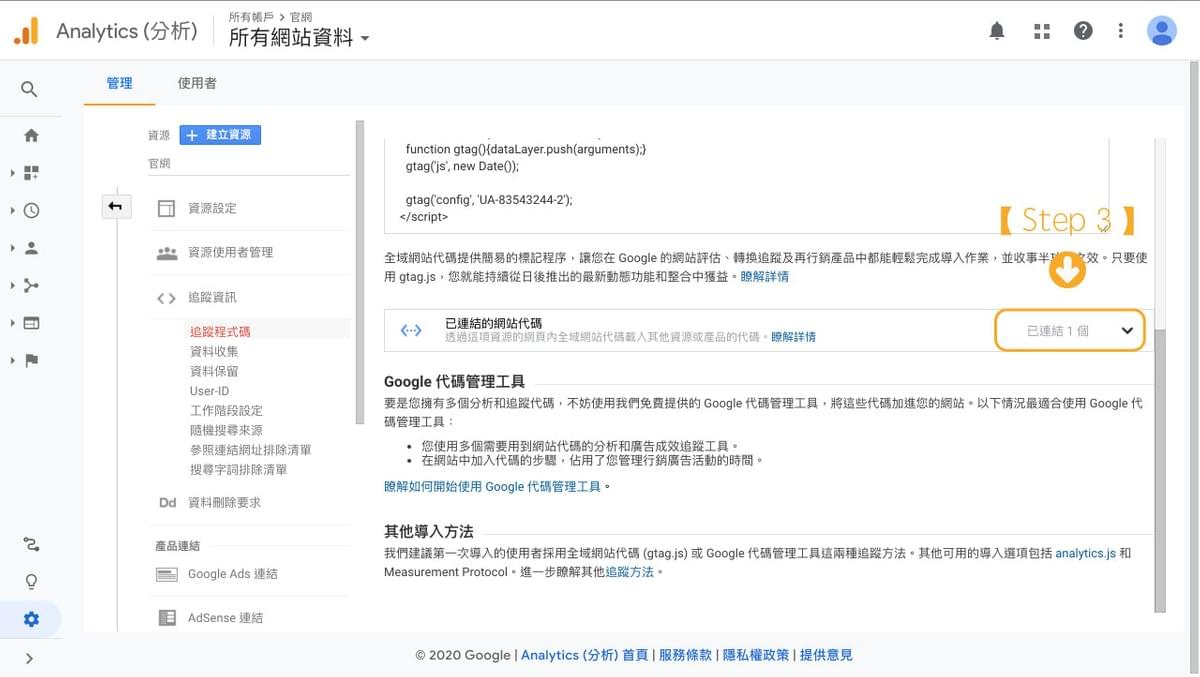Click the 建立資源 button

click(220, 134)
